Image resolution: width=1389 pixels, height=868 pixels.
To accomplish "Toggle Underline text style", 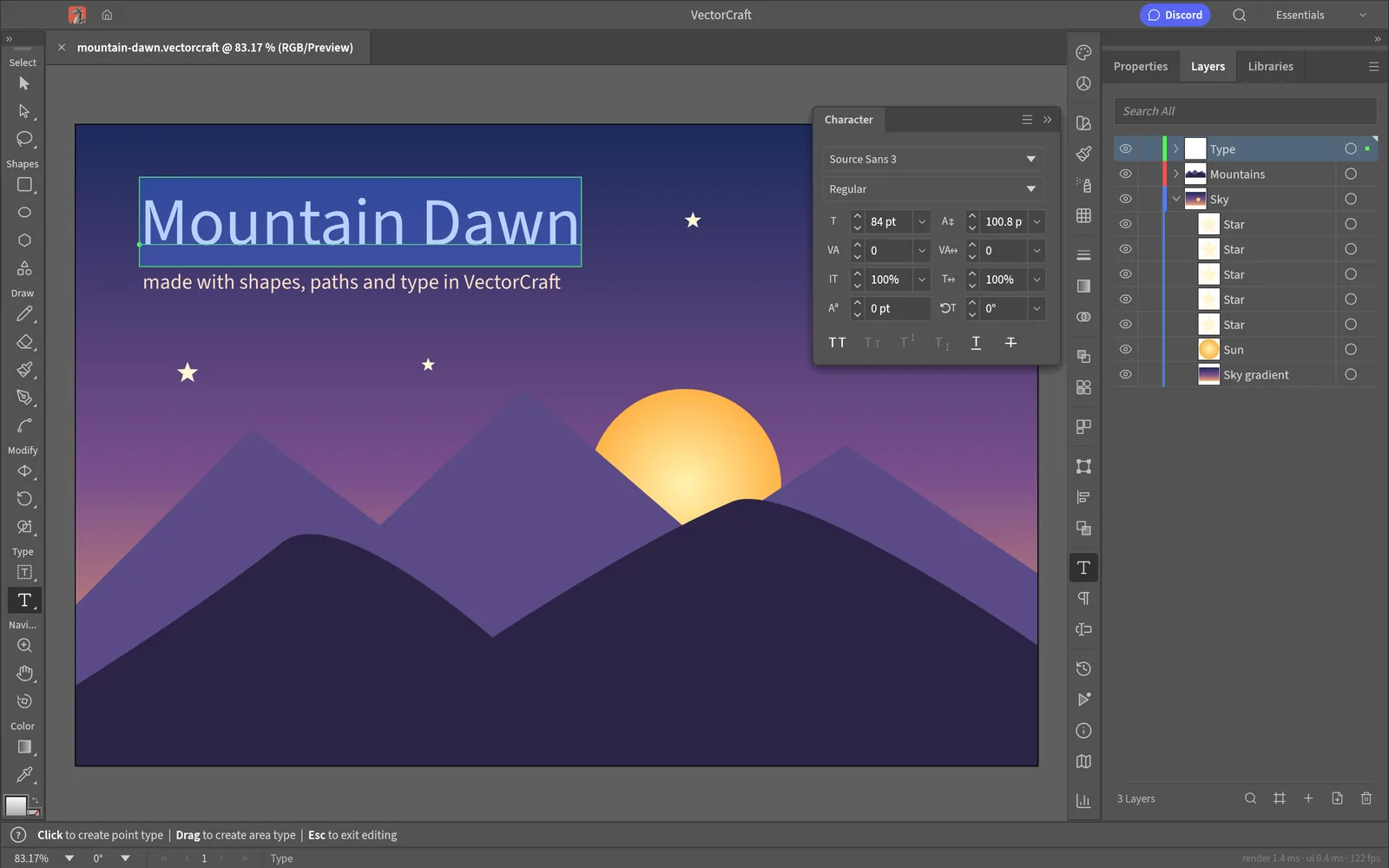I will pos(976,343).
